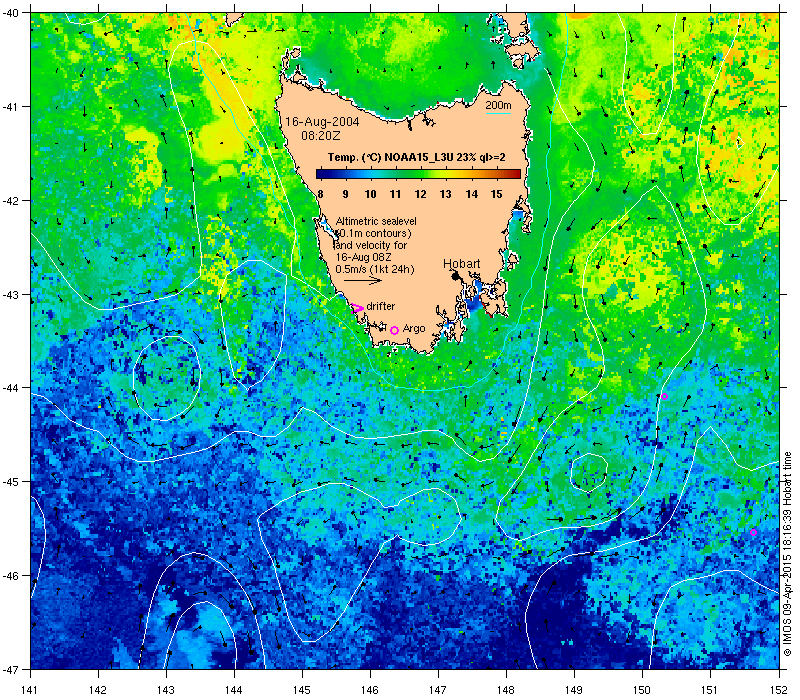800x700 pixels.
Task: Click the 'and velocity for' text line
Action: 371,245
